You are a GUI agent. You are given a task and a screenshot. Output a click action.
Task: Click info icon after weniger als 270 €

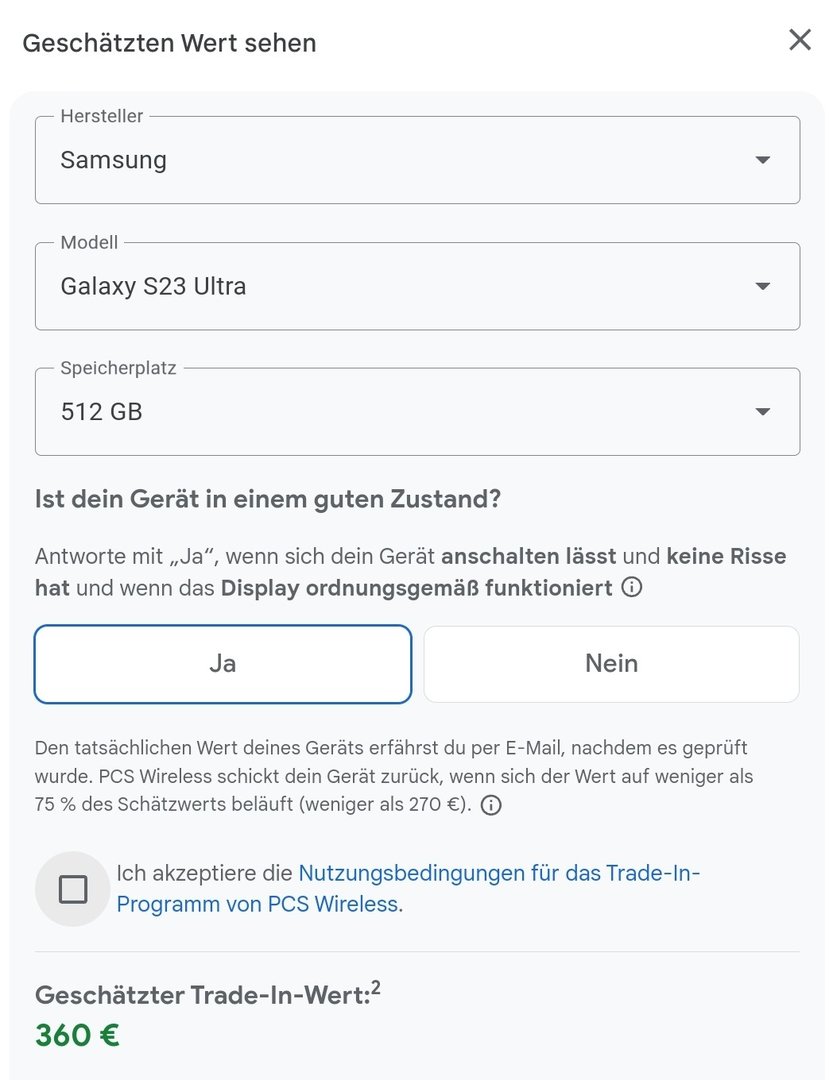click(x=491, y=805)
